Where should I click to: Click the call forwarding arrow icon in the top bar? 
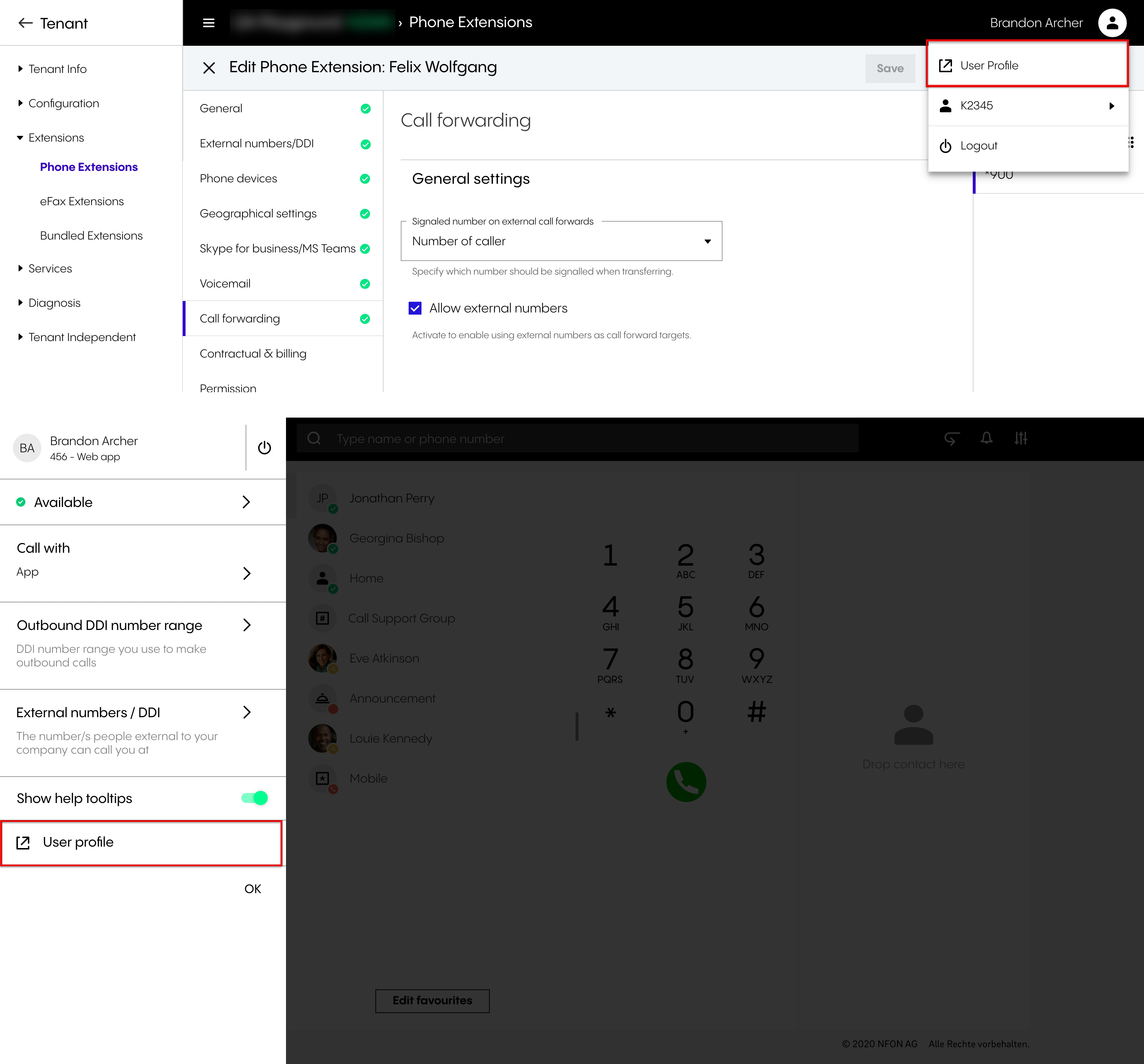click(951, 438)
